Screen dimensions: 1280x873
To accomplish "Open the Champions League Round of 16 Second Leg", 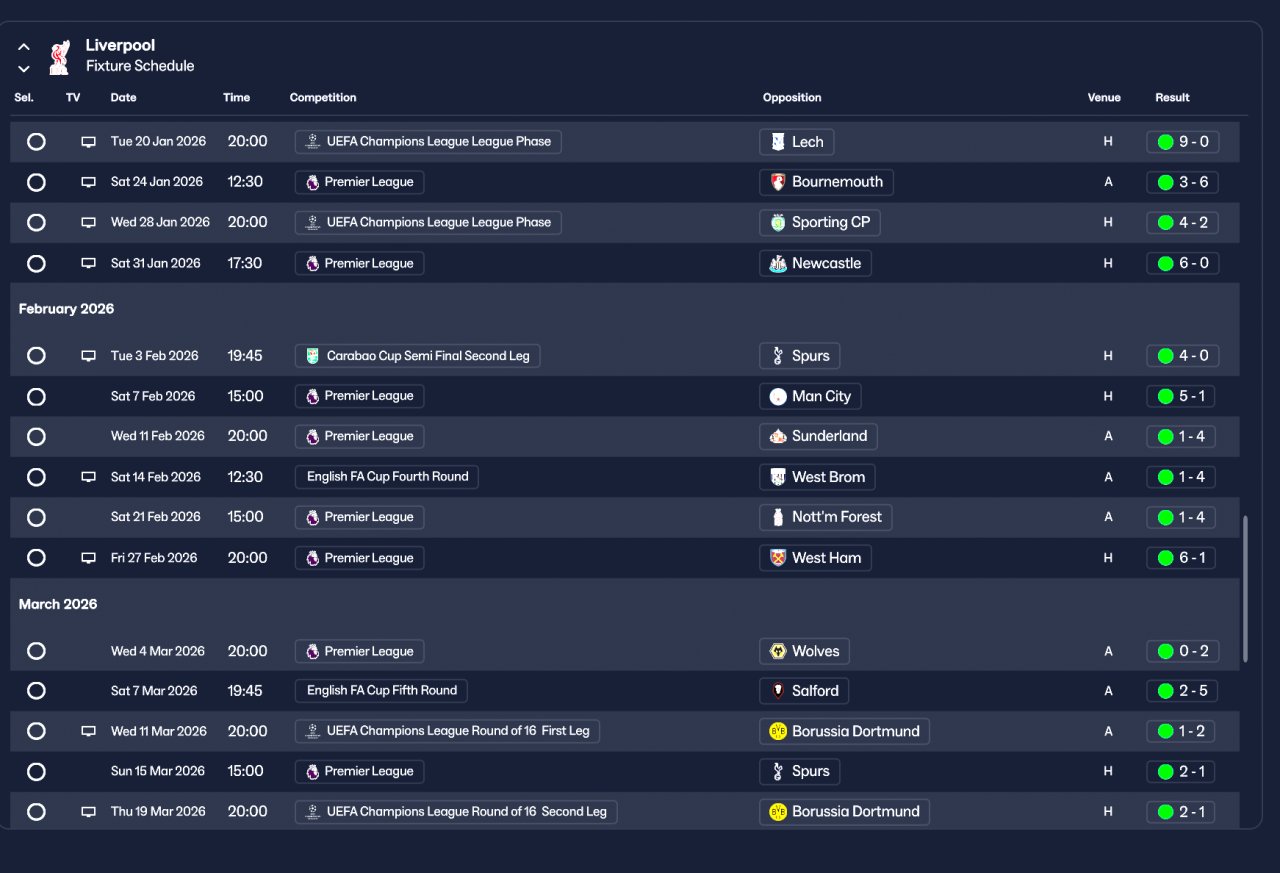I will (456, 812).
